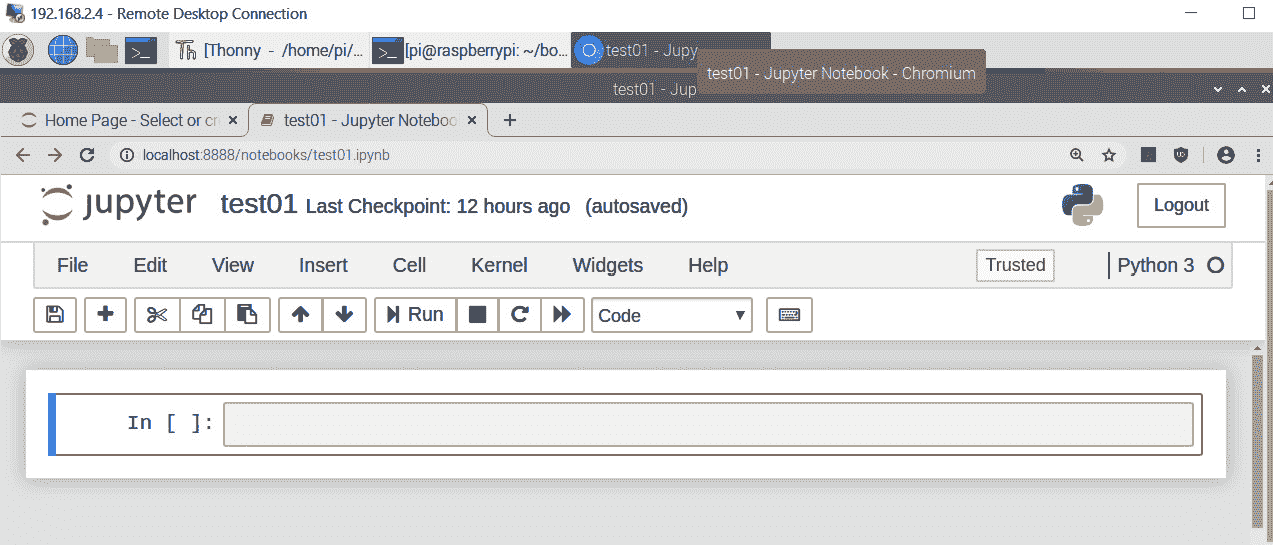Close the Home Page browser tab
1273x545 pixels.
click(233, 120)
